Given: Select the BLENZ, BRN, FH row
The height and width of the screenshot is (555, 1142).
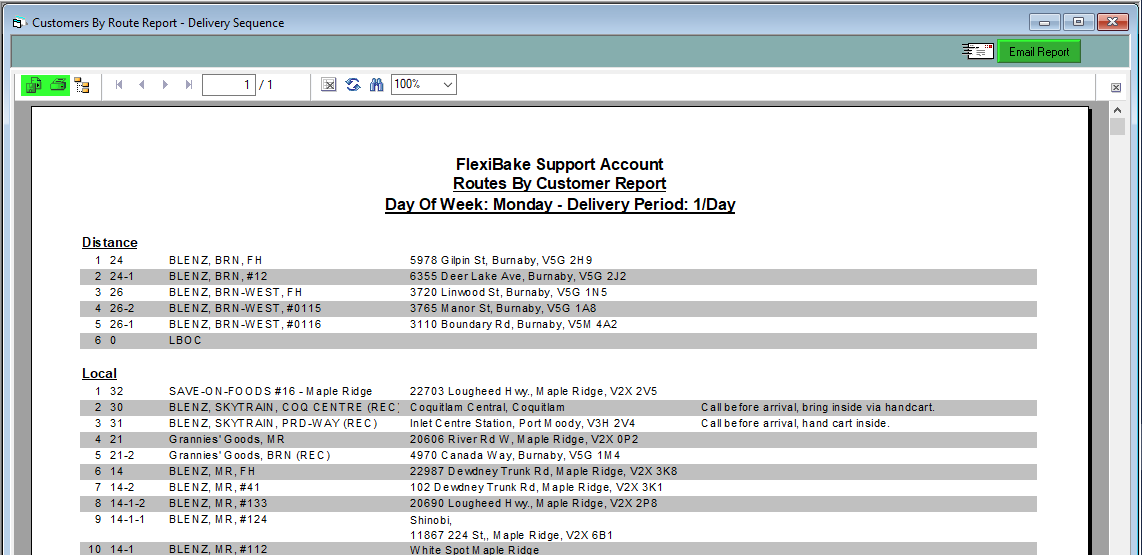Looking at the screenshot, I should point(558,260).
